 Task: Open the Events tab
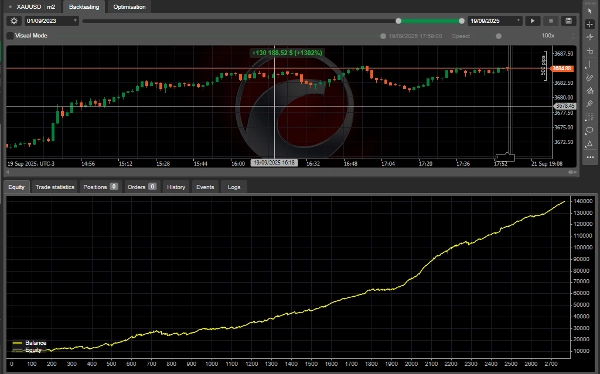pyautogui.click(x=205, y=187)
